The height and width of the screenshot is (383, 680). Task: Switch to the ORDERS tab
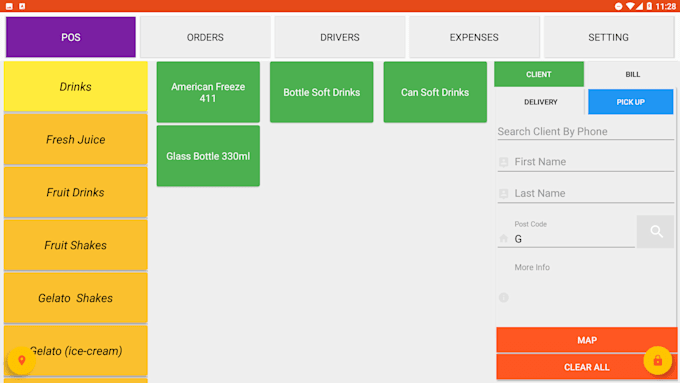click(205, 37)
